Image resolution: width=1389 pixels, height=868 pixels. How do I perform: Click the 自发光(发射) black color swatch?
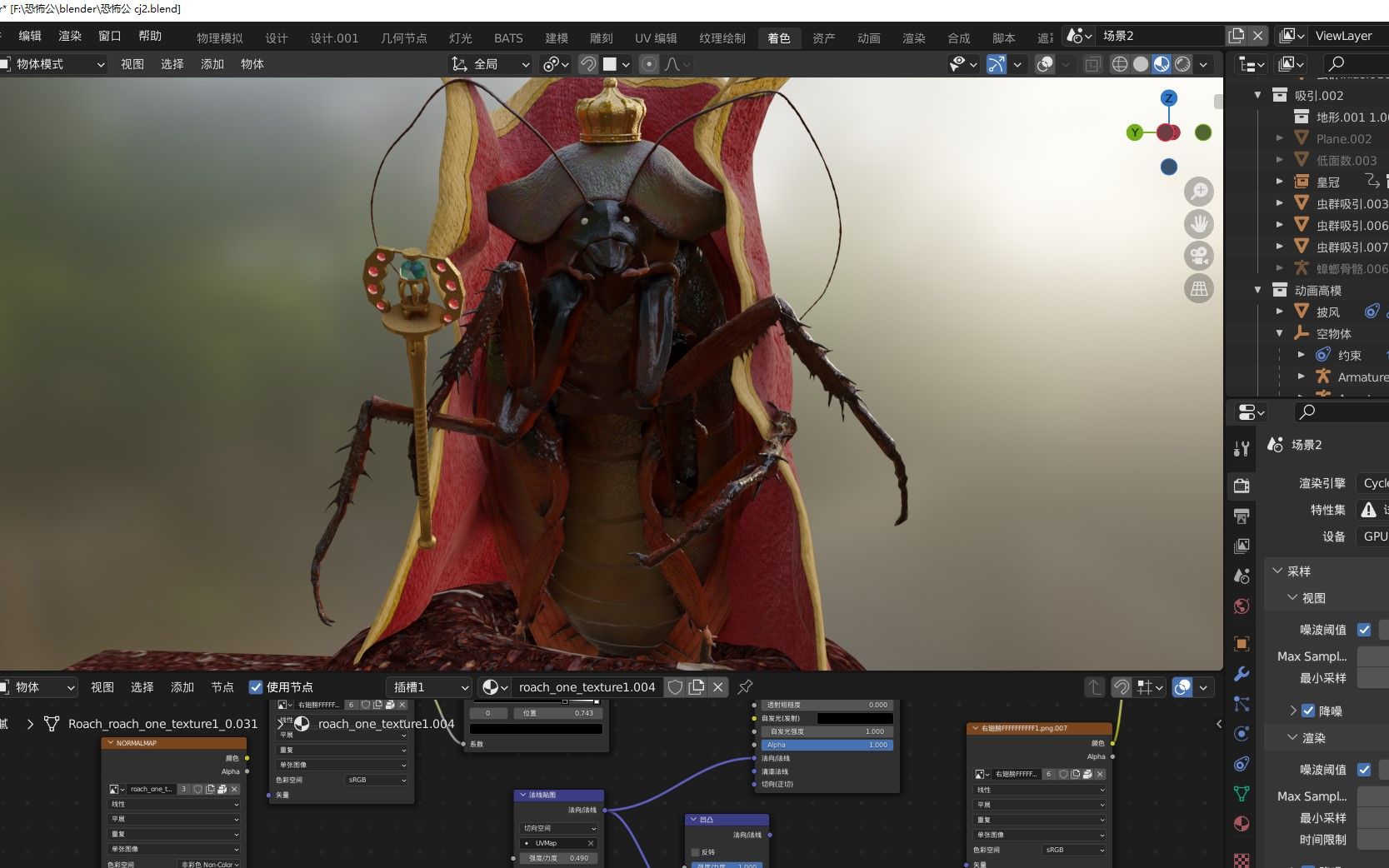855,718
